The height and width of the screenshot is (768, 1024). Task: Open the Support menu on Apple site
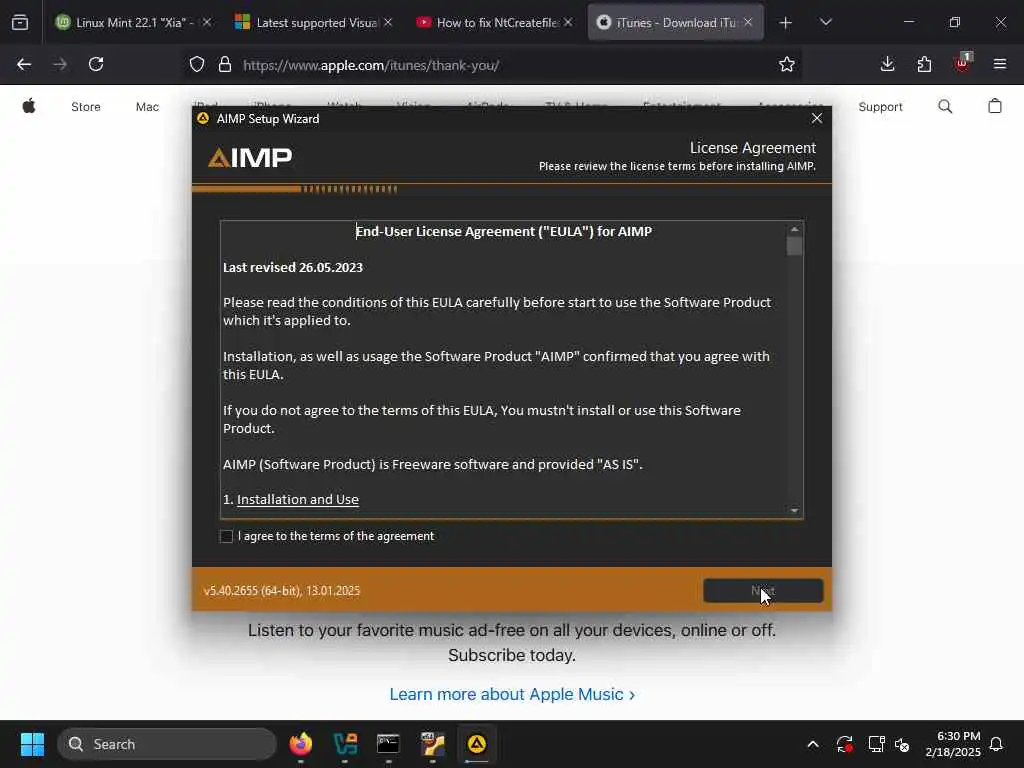pyautogui.click(x=880, y=107)
